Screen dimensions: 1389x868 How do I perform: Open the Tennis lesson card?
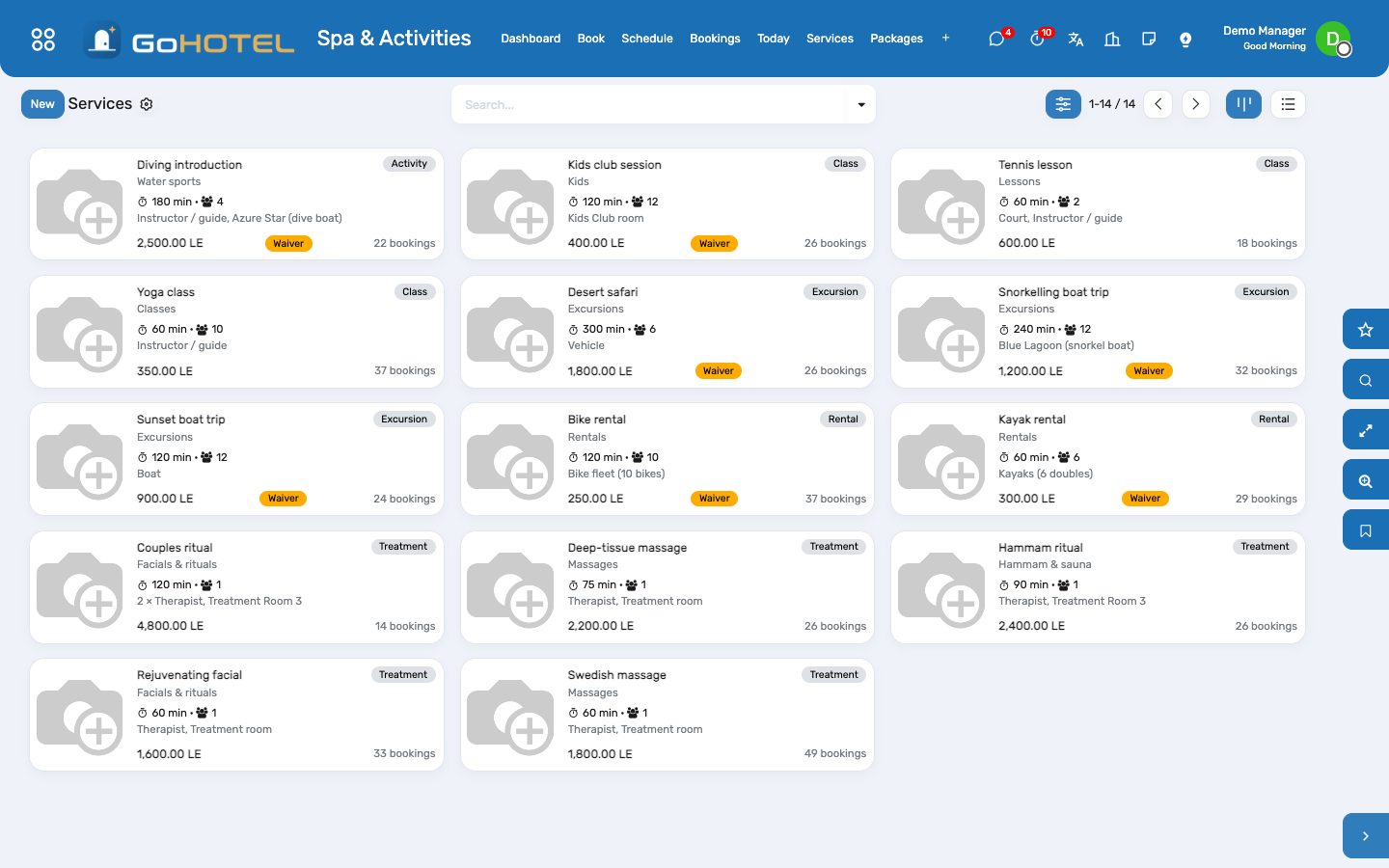[x=1098, y=203]
